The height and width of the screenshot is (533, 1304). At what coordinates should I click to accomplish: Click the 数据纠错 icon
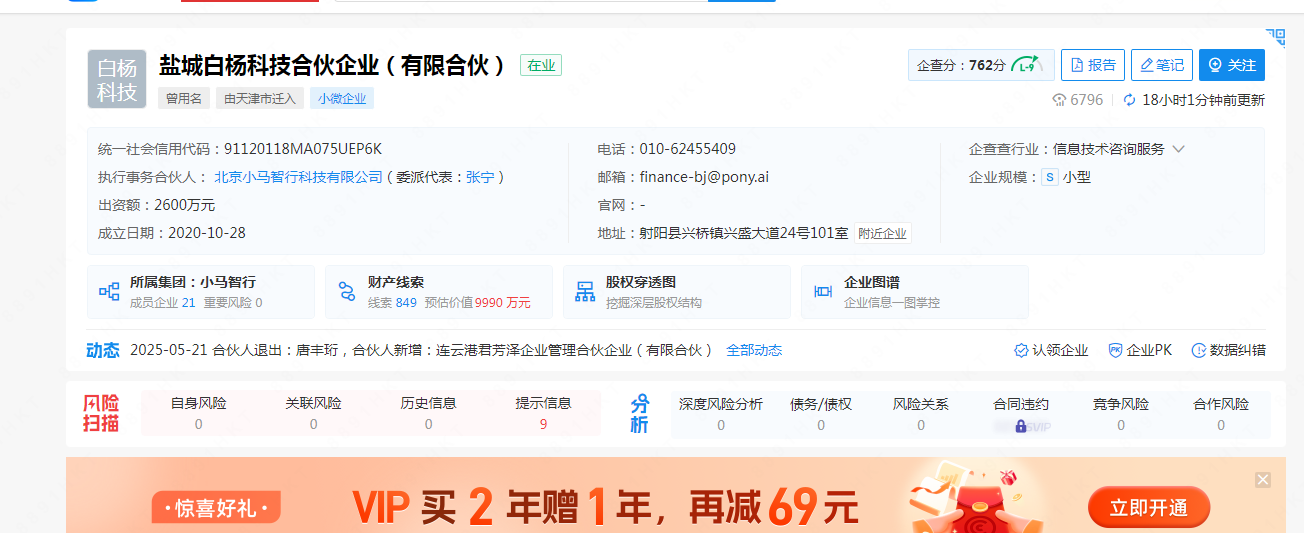[1197, 350]
